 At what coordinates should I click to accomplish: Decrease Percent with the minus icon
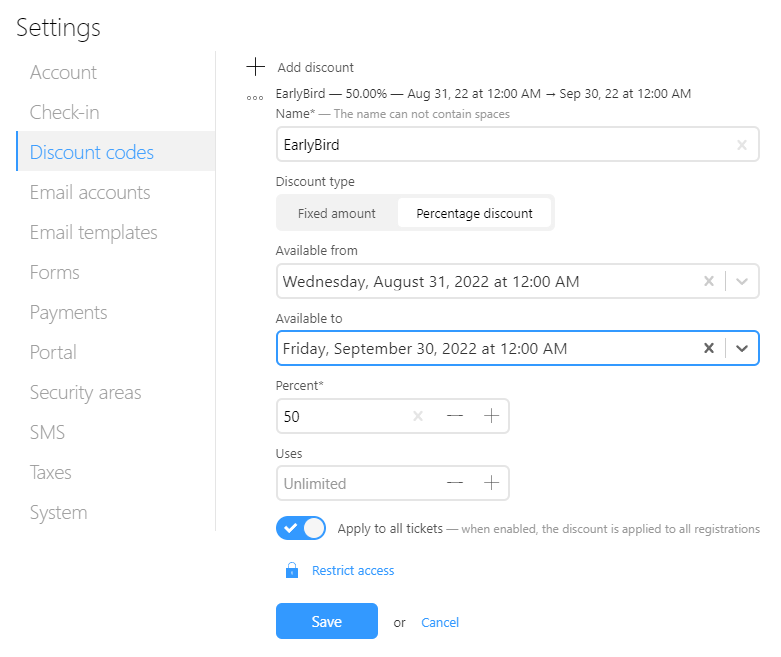[455, 417]
